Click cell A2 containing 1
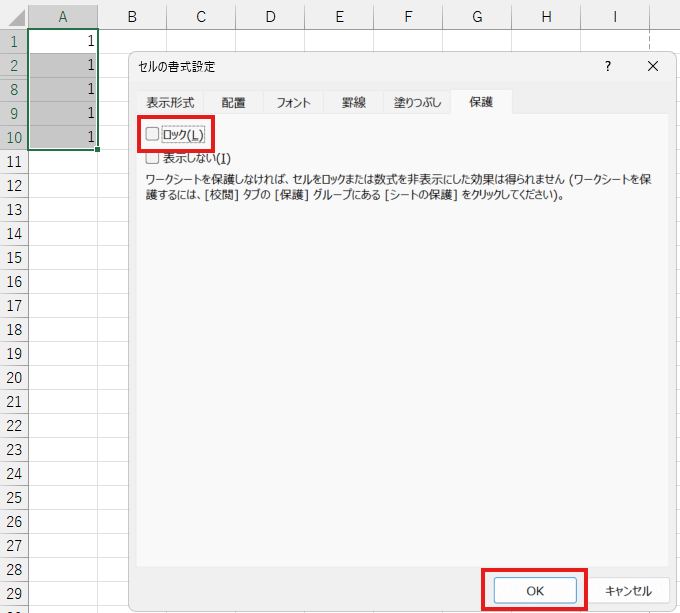The image size is (680, 613). (x=63, y=65)
